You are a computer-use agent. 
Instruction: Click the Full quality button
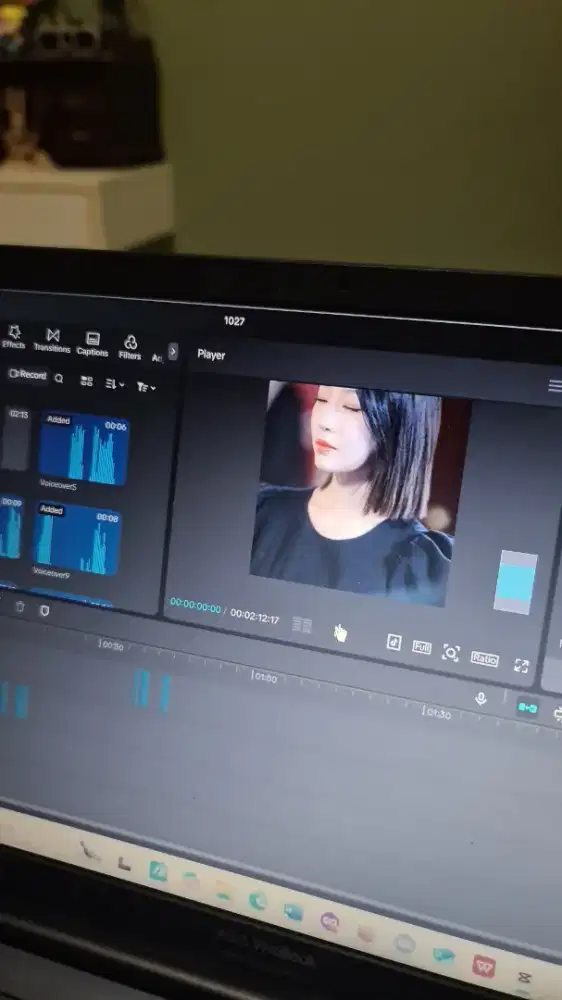coord(422,647)
